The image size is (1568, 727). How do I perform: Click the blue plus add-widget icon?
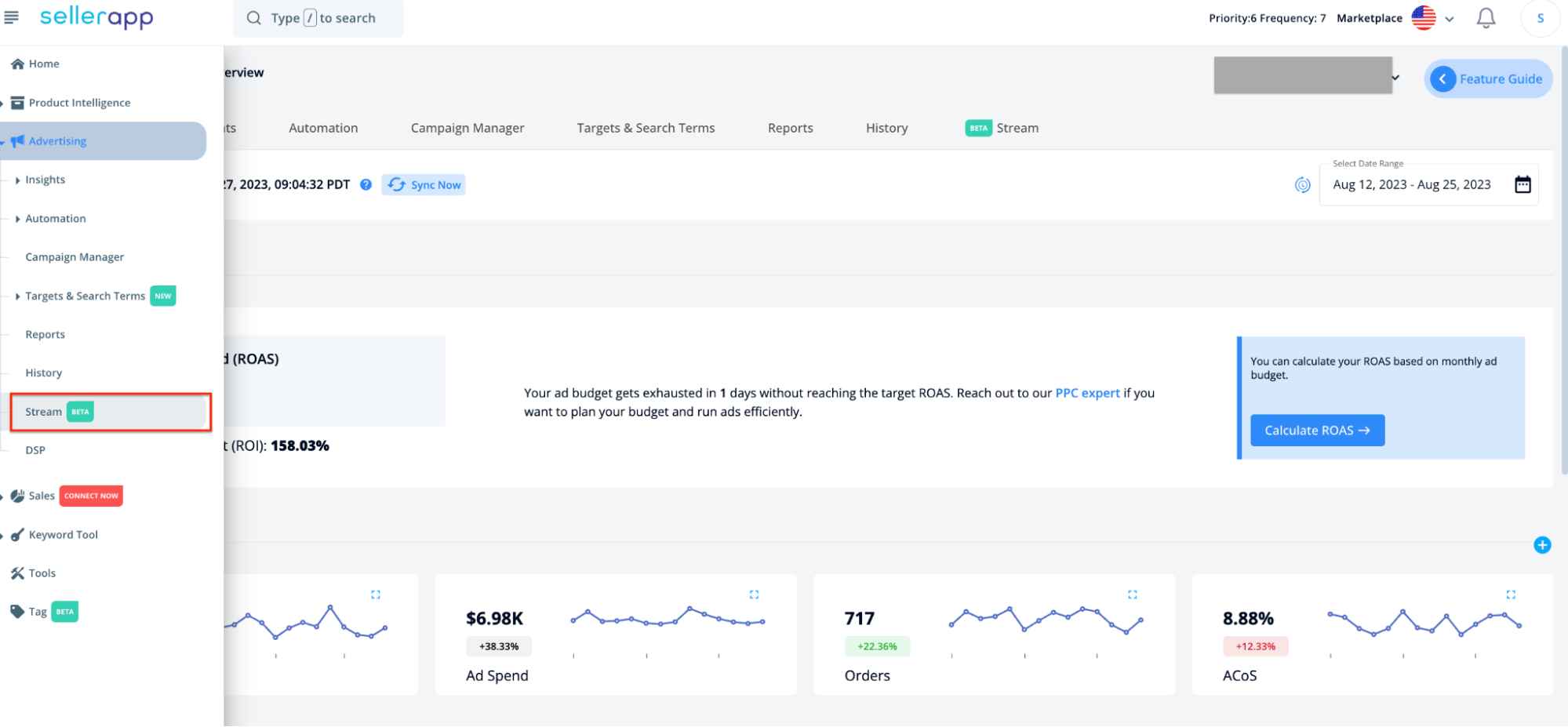[x=1542, y=545]
